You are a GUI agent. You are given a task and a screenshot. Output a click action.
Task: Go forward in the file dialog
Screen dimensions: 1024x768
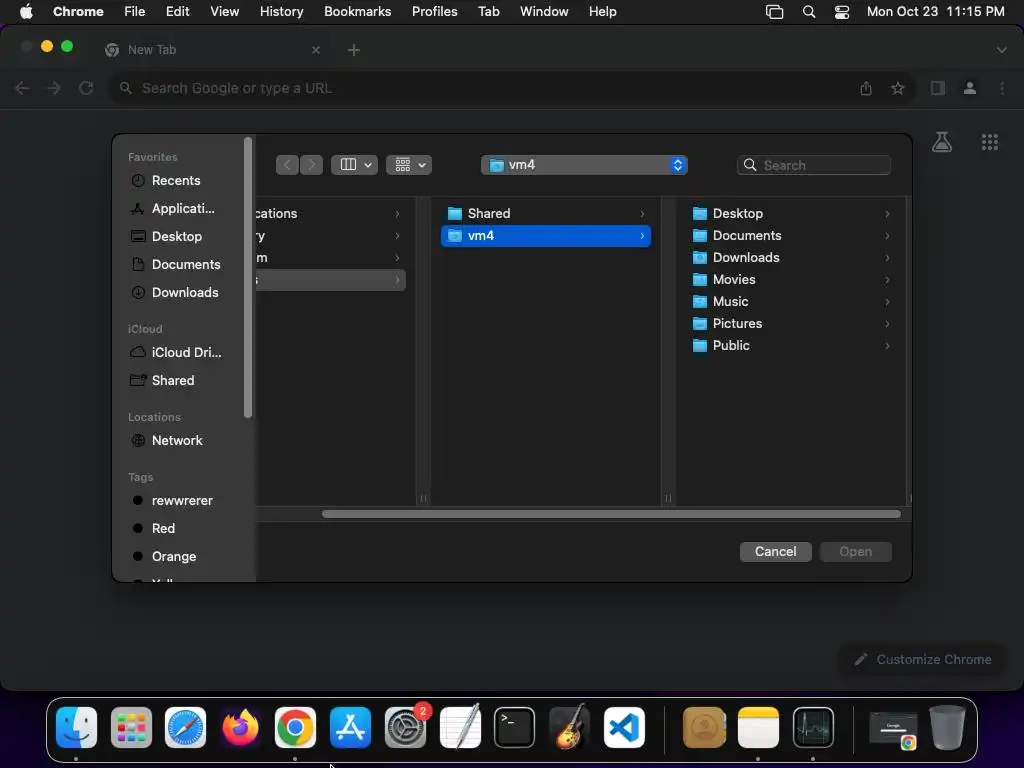click(x=312, y=165)
